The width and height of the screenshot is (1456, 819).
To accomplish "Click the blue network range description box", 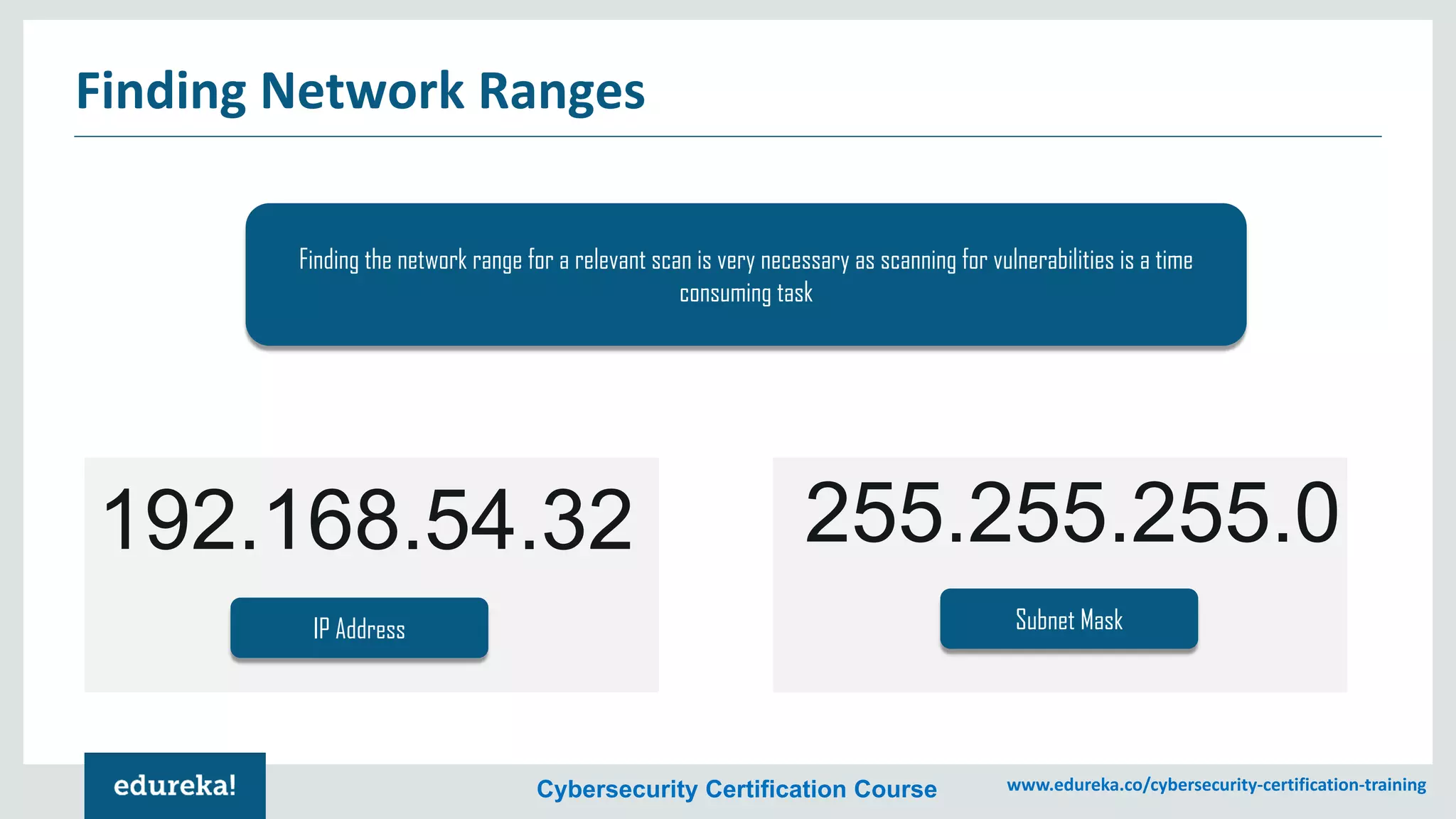I will pyautogui.click(x=746, y=274).
